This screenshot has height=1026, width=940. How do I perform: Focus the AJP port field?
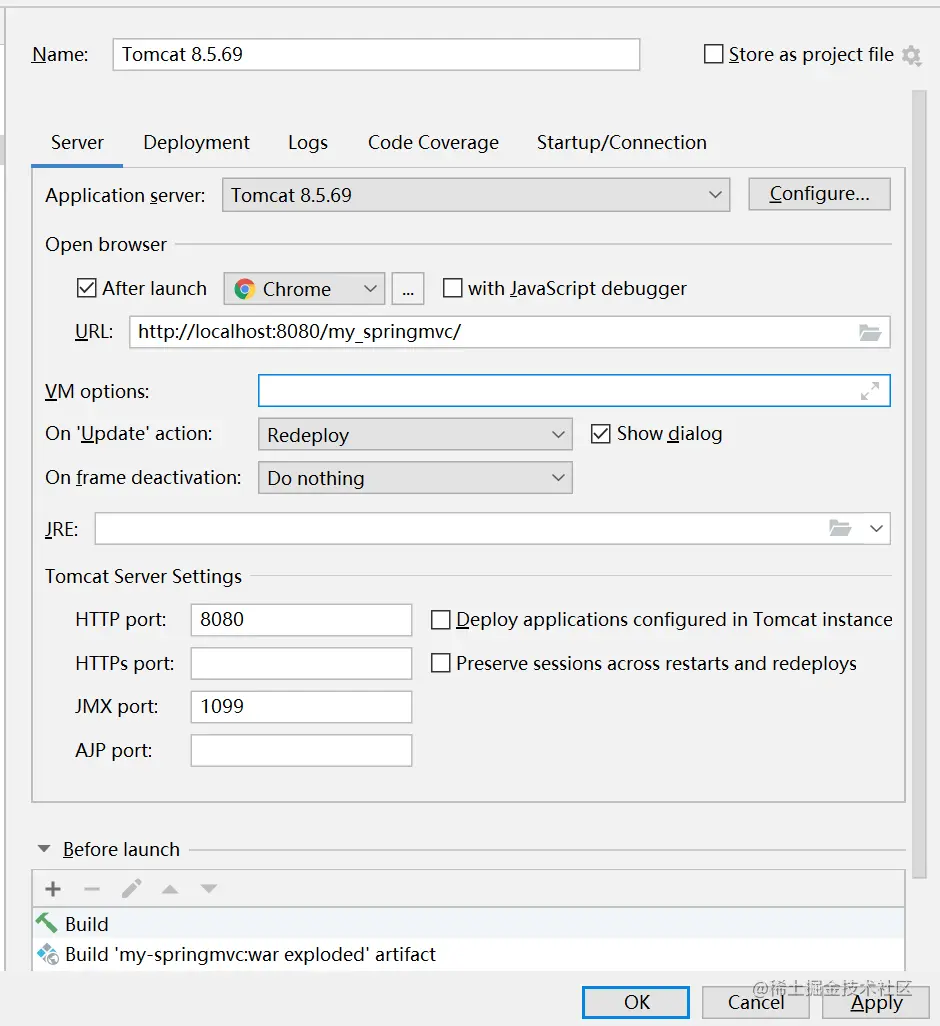(301, 751)
